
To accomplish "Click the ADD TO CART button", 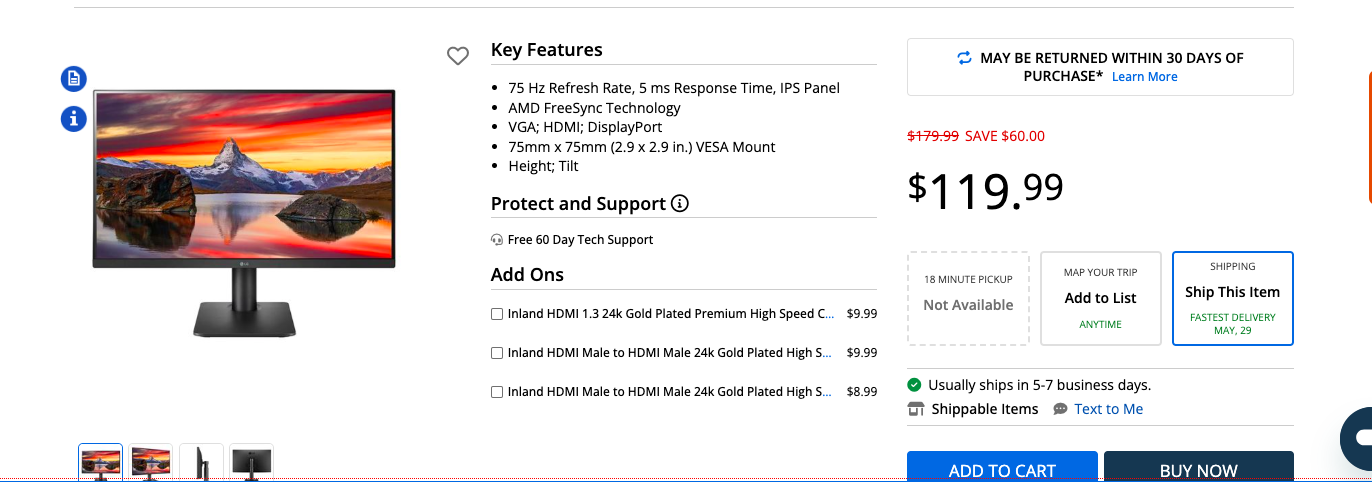I will click(x=1002, y=468).
